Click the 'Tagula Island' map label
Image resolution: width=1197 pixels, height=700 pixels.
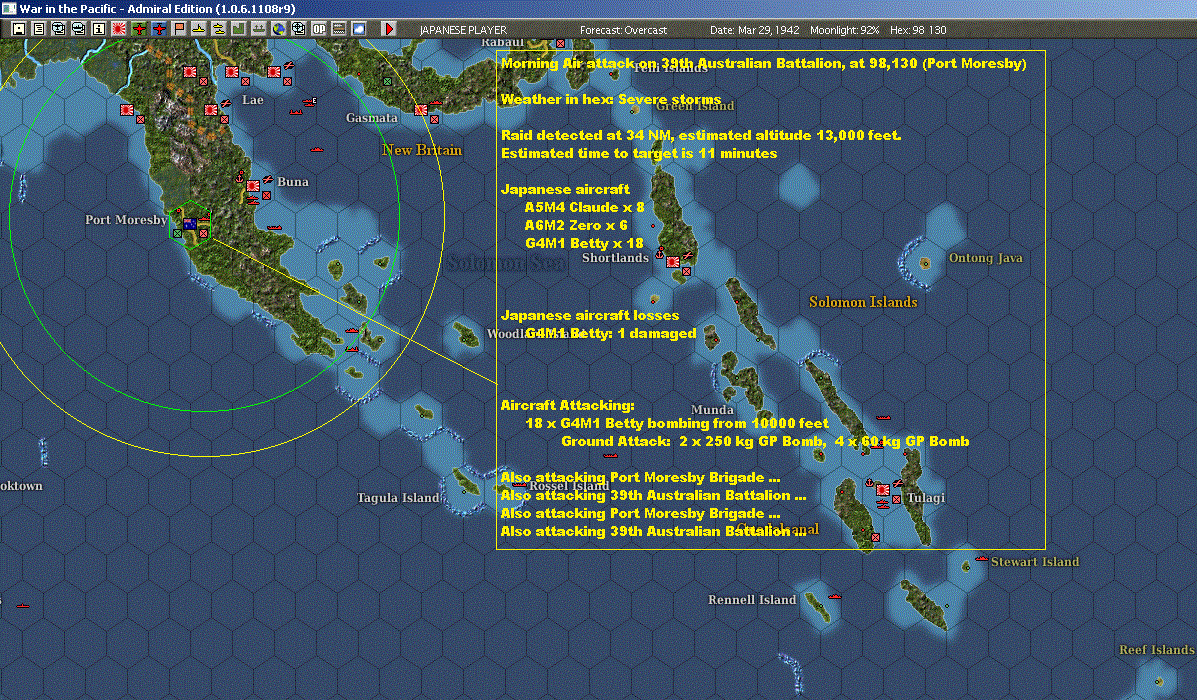[398, 498]
